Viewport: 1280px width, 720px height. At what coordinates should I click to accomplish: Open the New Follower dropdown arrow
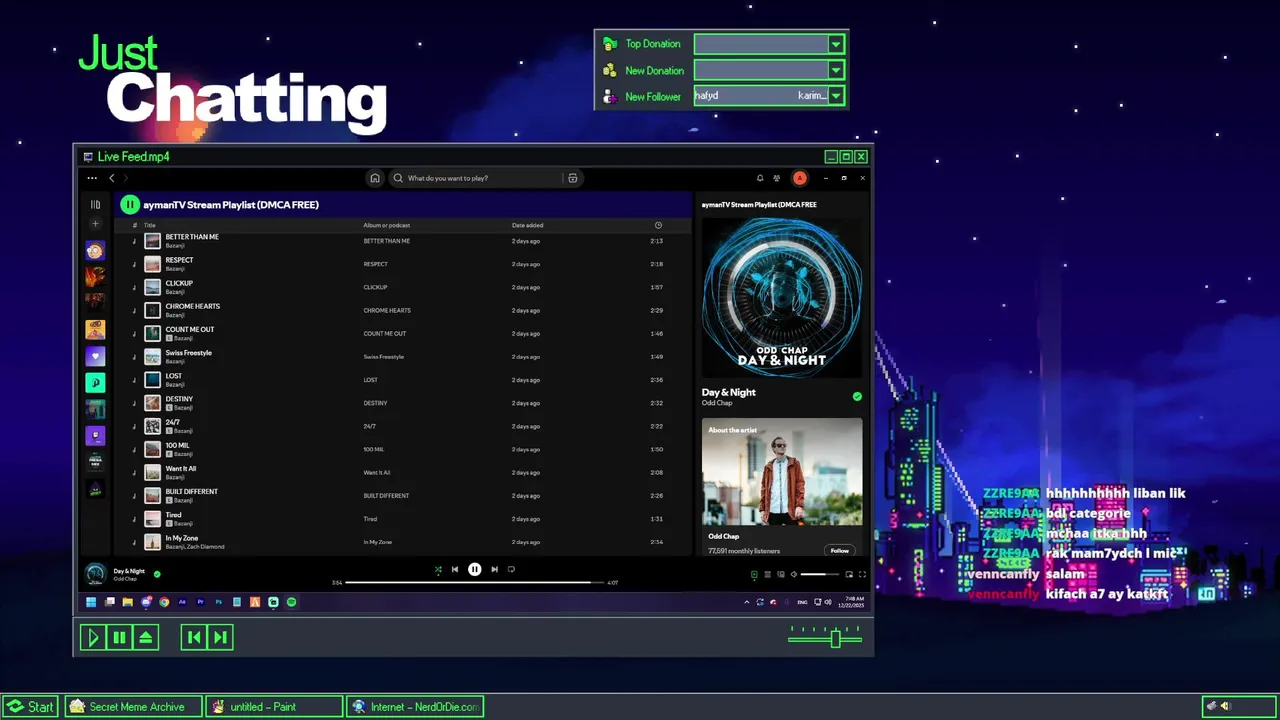[836, 96]
